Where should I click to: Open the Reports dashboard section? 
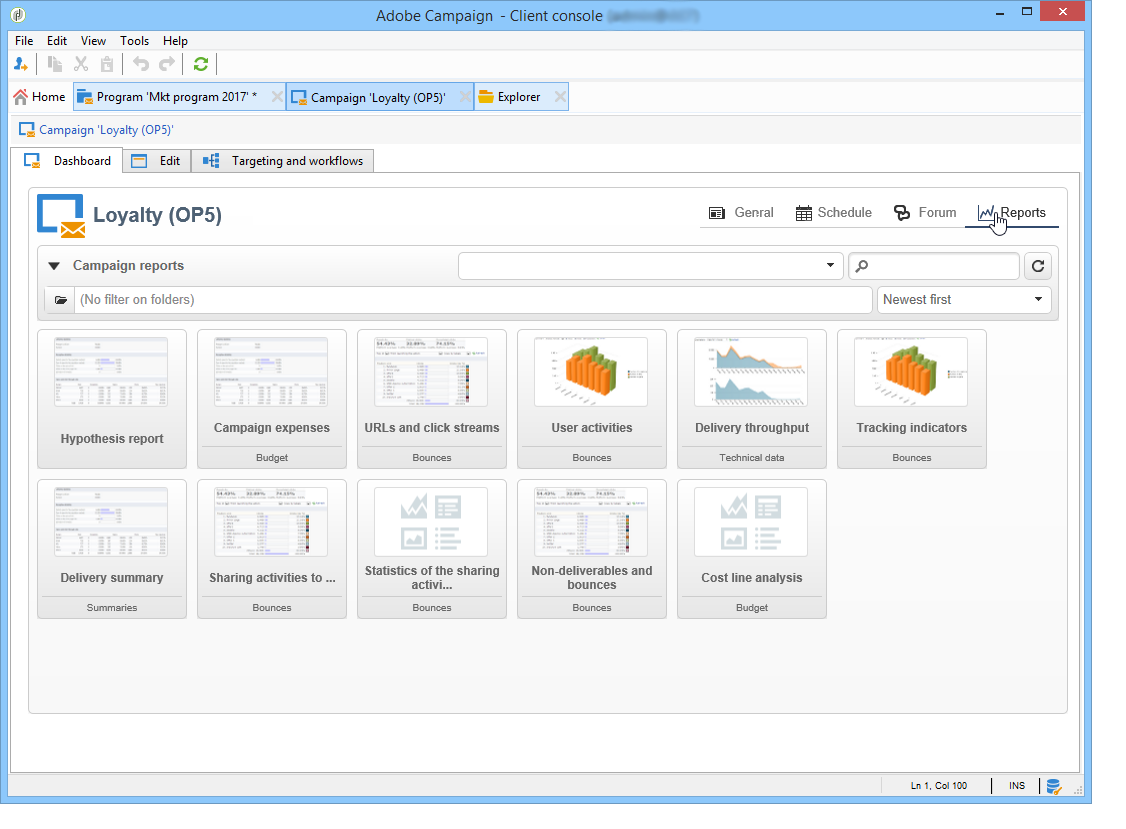pos(1011,213)
